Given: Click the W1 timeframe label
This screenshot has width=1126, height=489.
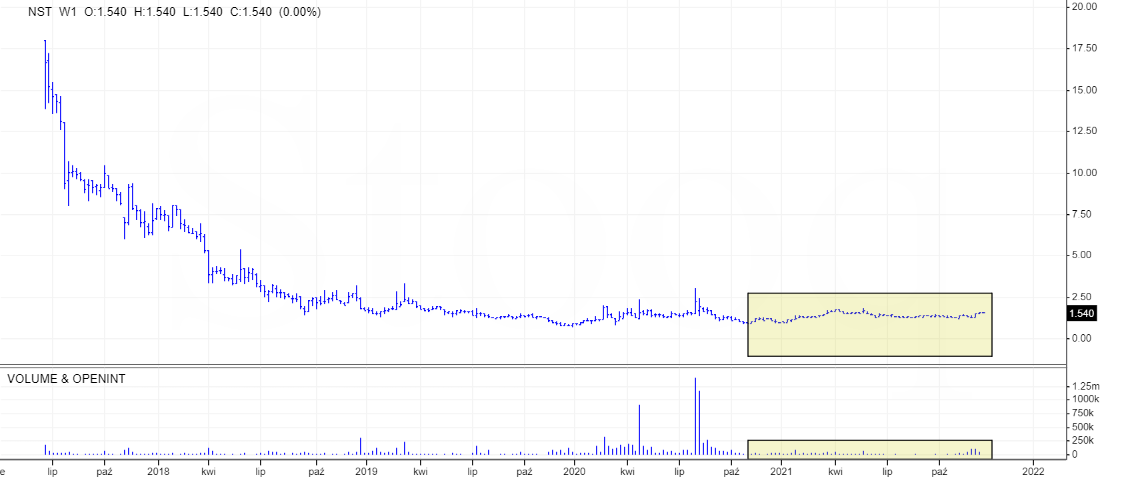Looking at the screenshot, I should pyautogui.click(x=68, y=12).
